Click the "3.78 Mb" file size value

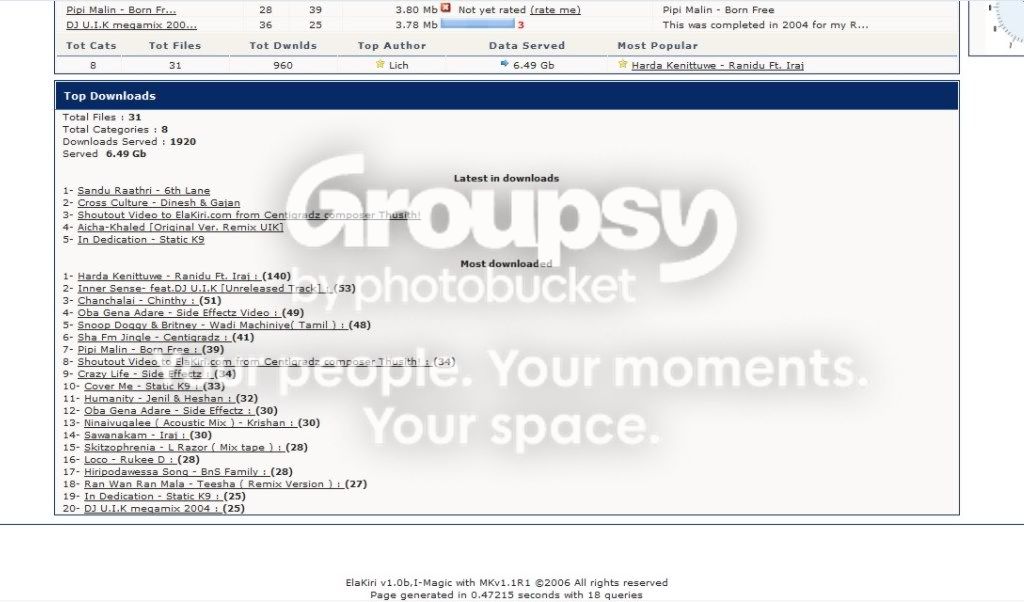(417, 25)
